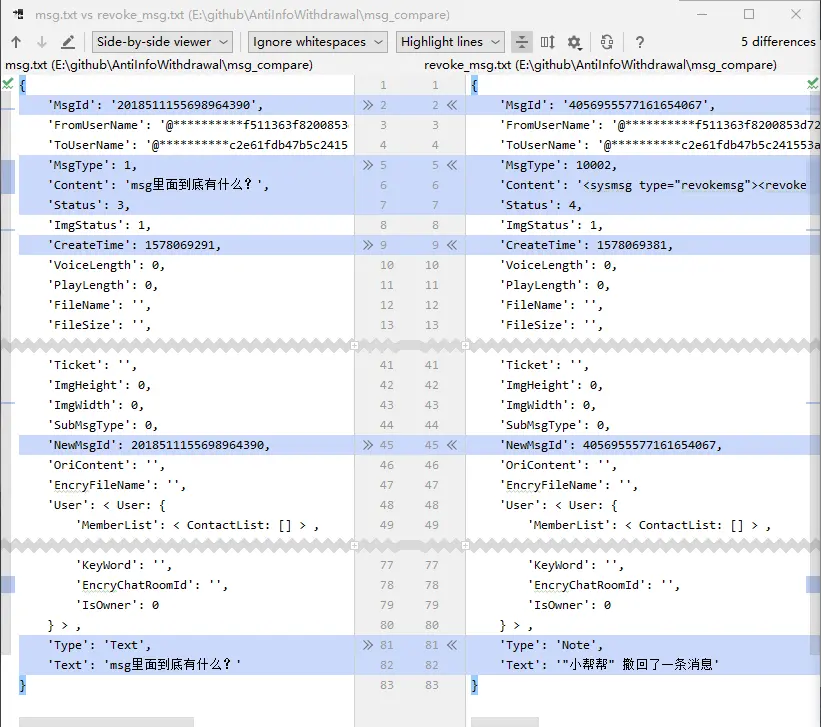This screenshot has height=727, width=821.
Task: Click right 'Text' 撤回了一条消息 line
Action: point(643,665)
